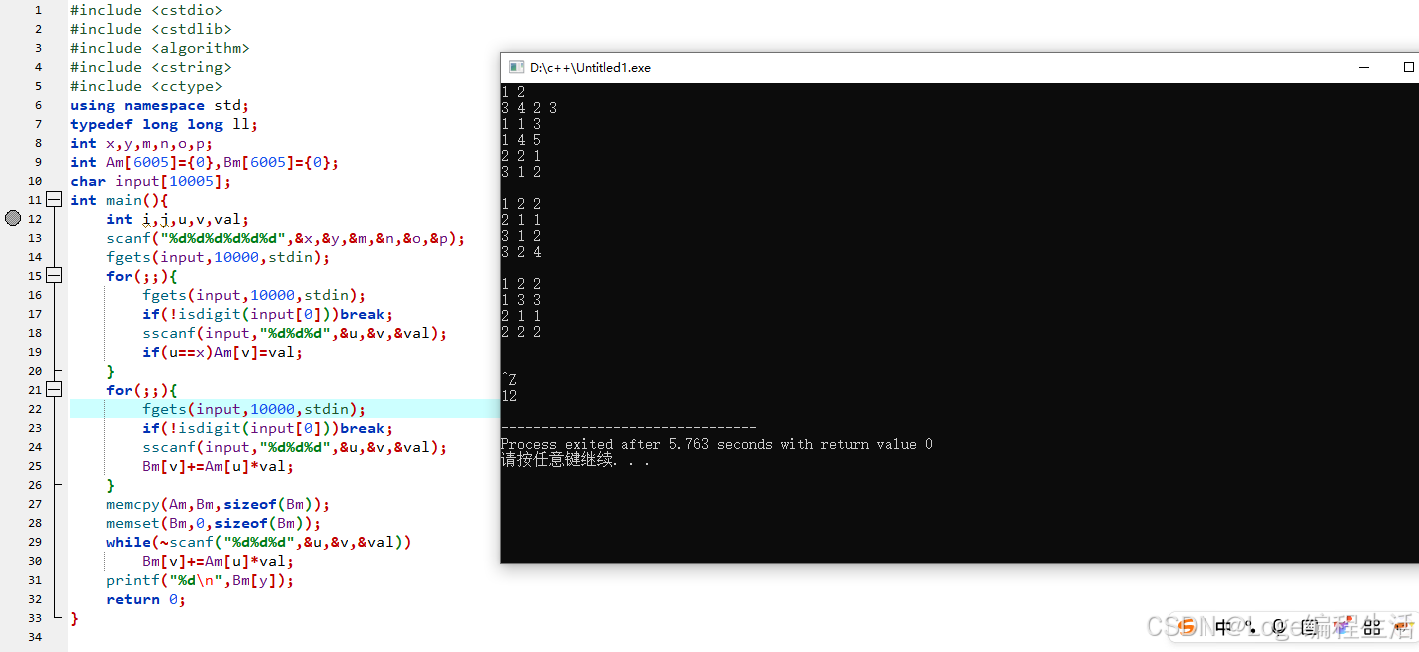Click the Sogou input method logo
This screenshot has height=652, width=1419.
pos(1187,627)
